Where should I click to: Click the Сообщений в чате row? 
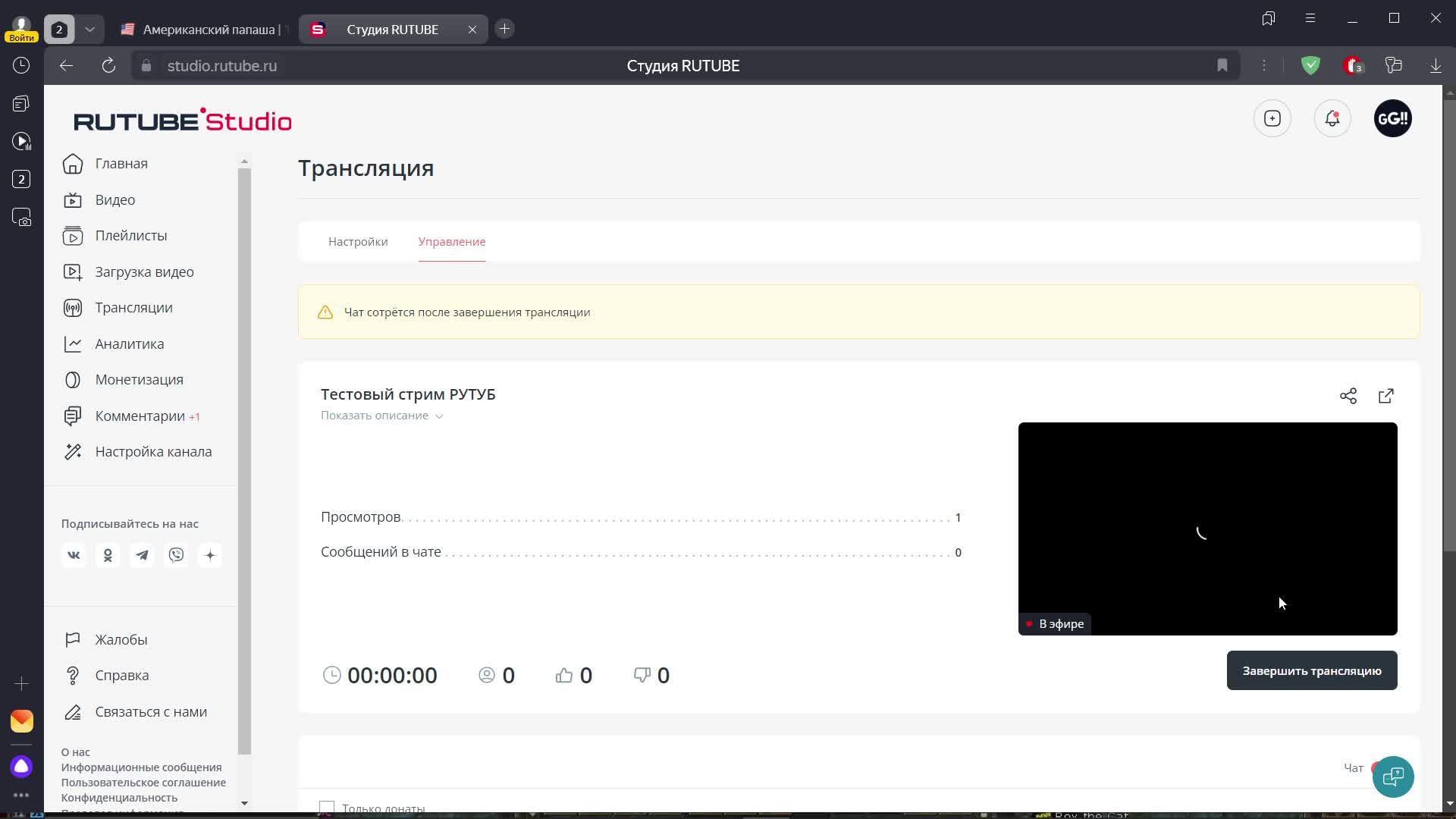tap(642, 552)
